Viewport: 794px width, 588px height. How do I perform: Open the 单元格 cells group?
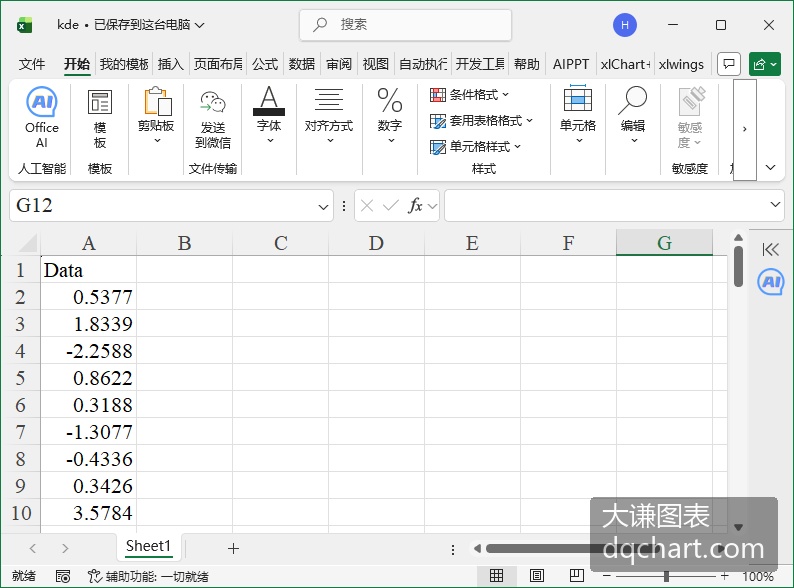(578, 115)
